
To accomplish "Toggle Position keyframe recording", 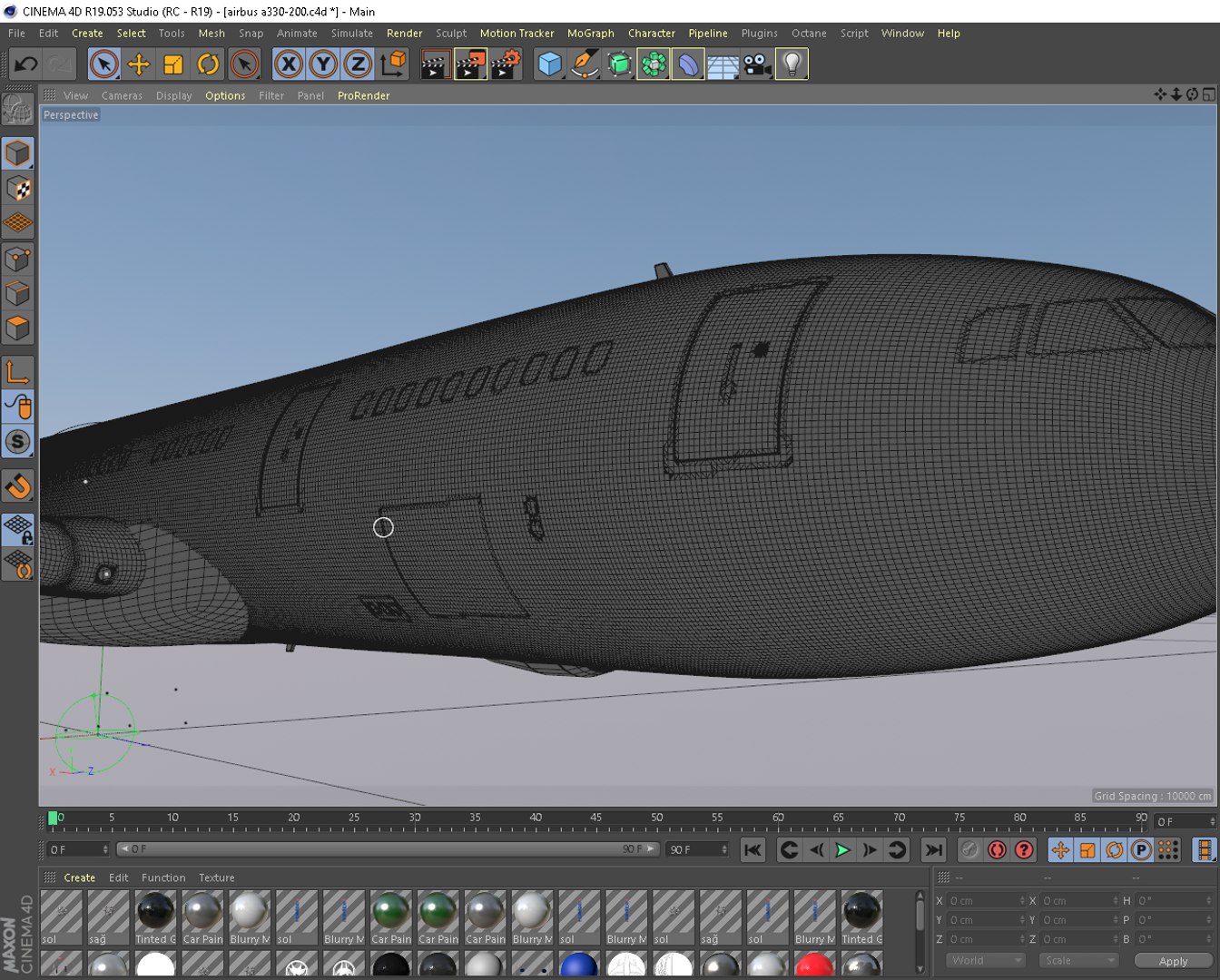I will (x=1060, y=849).
